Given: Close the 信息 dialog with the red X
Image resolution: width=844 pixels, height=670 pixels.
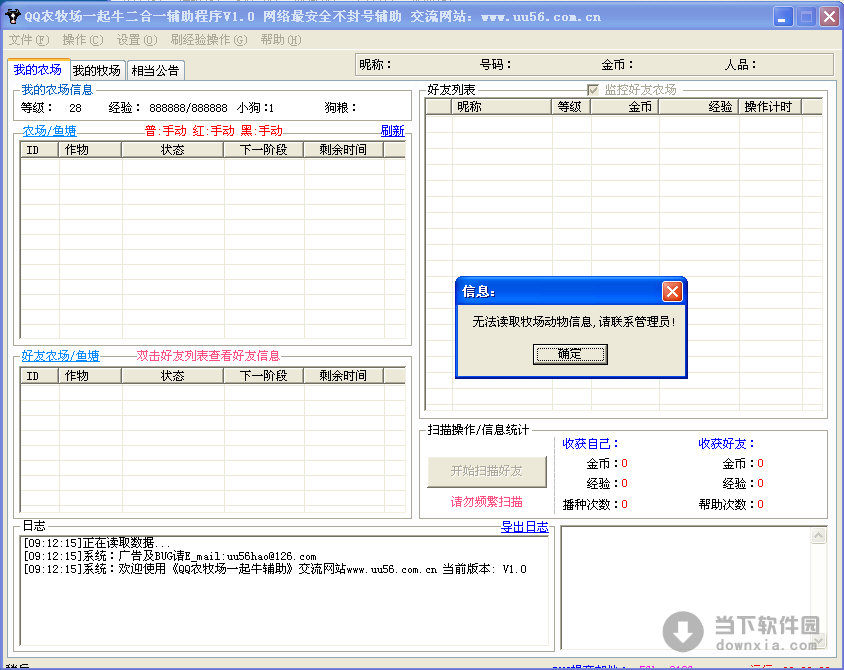Looking at the screenshot, I should tap(672, 292).
